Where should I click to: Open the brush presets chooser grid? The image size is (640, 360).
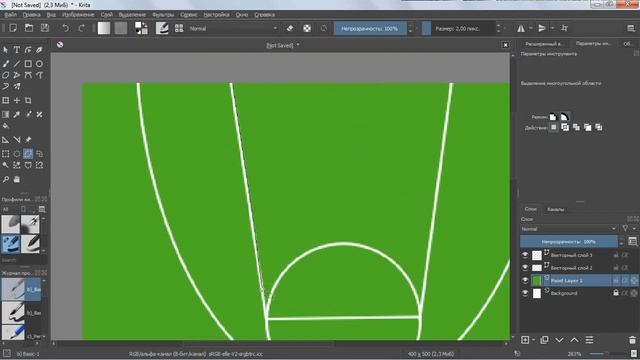tap(179, 28)
